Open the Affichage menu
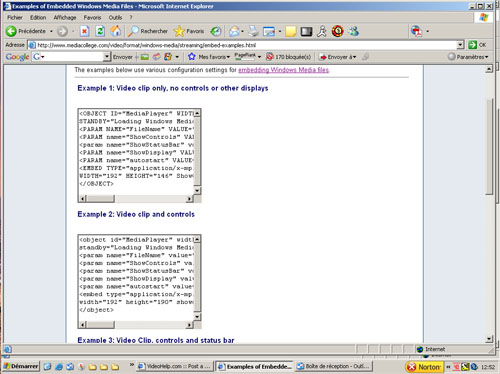The width and height of the screenshot is (500, 374). [65, 17]
